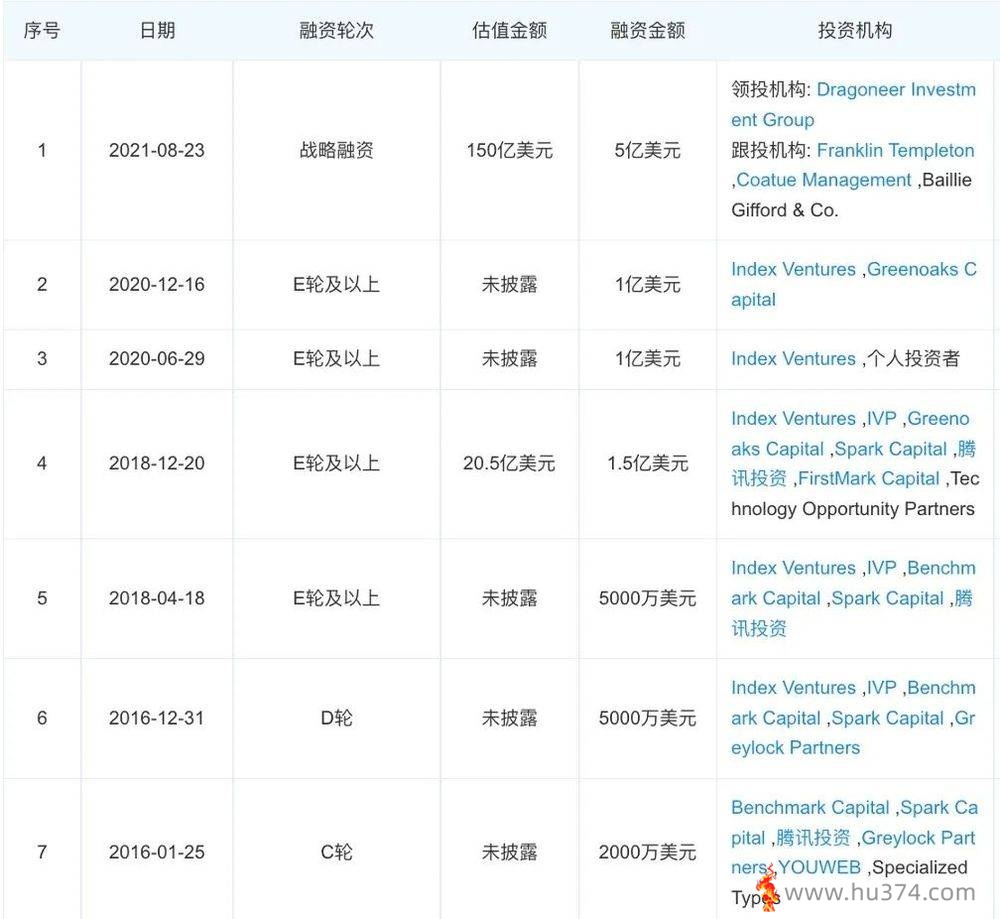Click the 日期 column header
Viewport: 1000px width, 919px height.
point(157,30)
